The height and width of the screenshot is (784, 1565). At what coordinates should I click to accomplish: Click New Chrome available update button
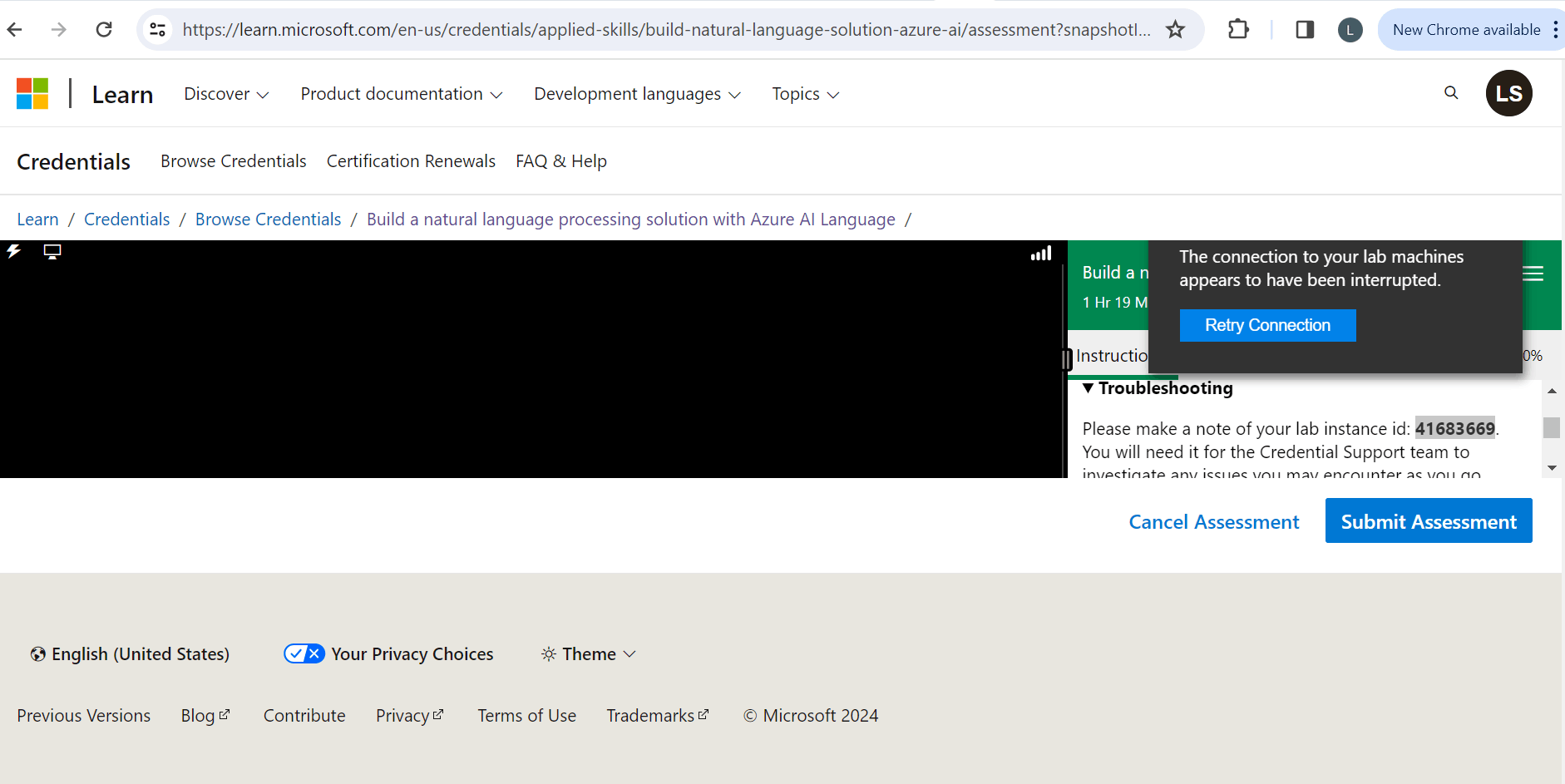(x=1466, y=30)
